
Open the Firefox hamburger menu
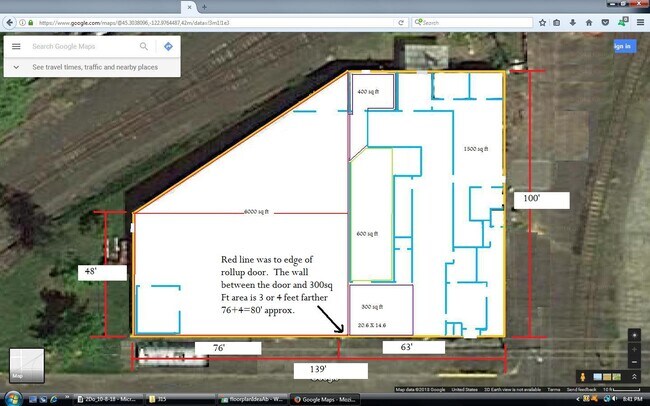640,21
